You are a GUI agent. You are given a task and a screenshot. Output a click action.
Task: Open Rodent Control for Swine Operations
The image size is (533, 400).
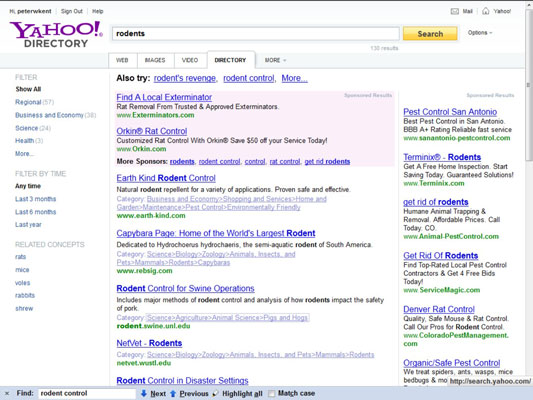coord(185,288)
